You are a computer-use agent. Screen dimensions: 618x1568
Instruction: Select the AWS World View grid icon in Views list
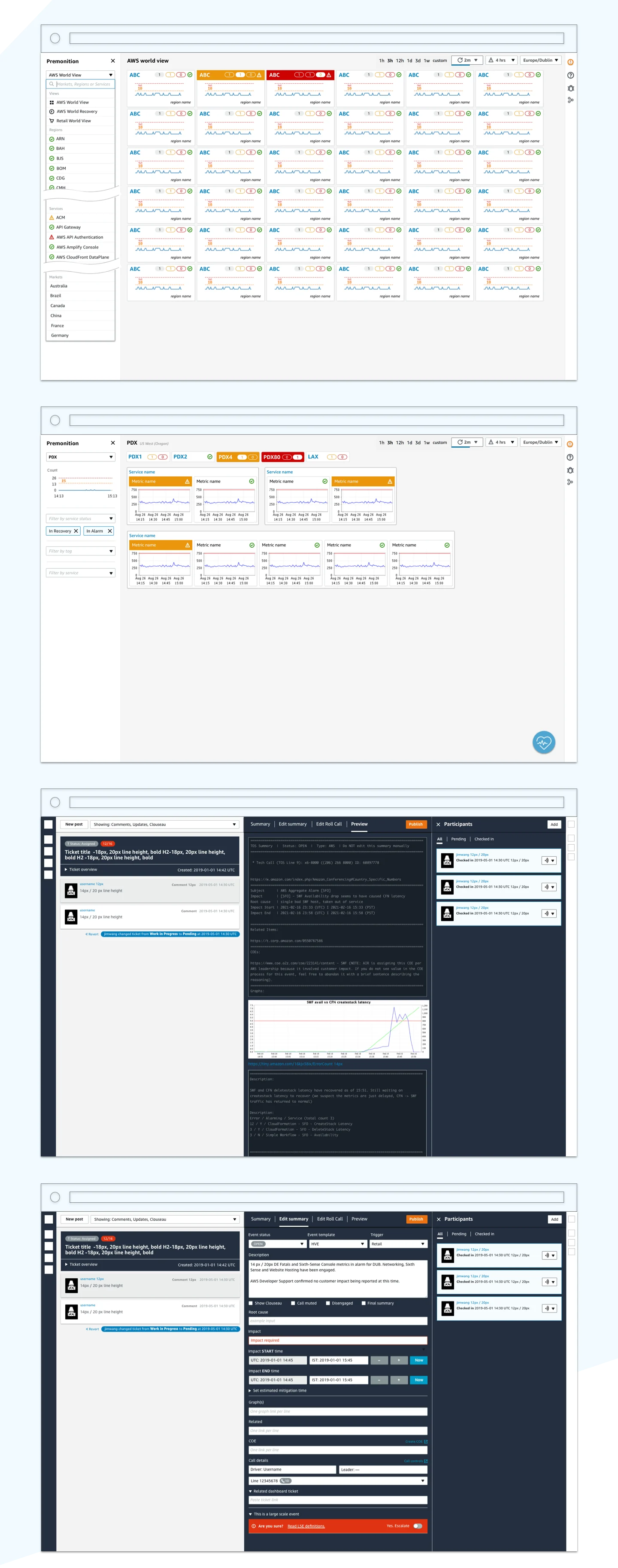click(x=52, y=102)
